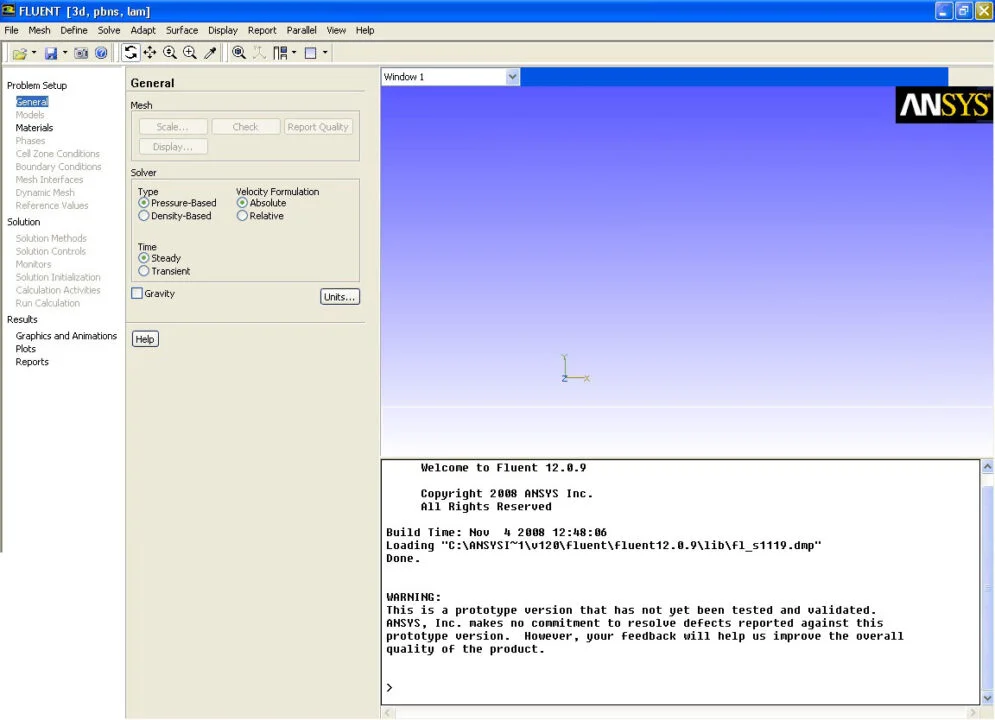Open the Parallel menu

(301, 30)
